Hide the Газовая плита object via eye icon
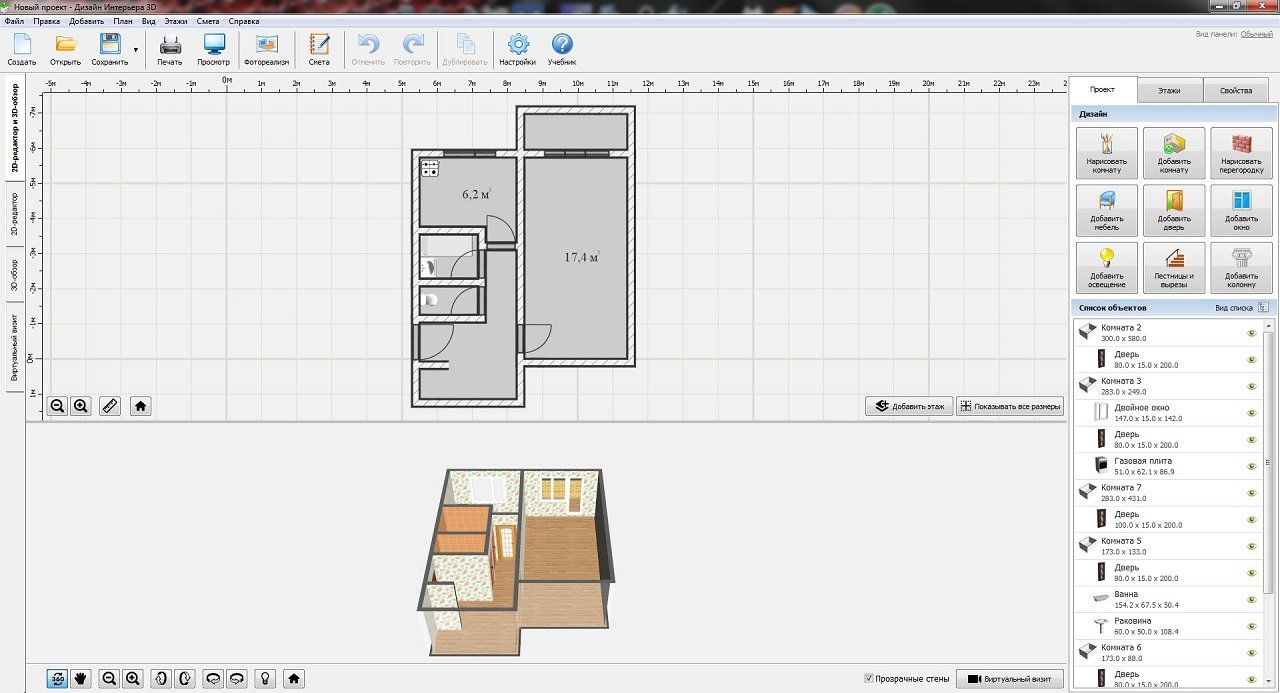The image size is (1280, 693). 1251,466
